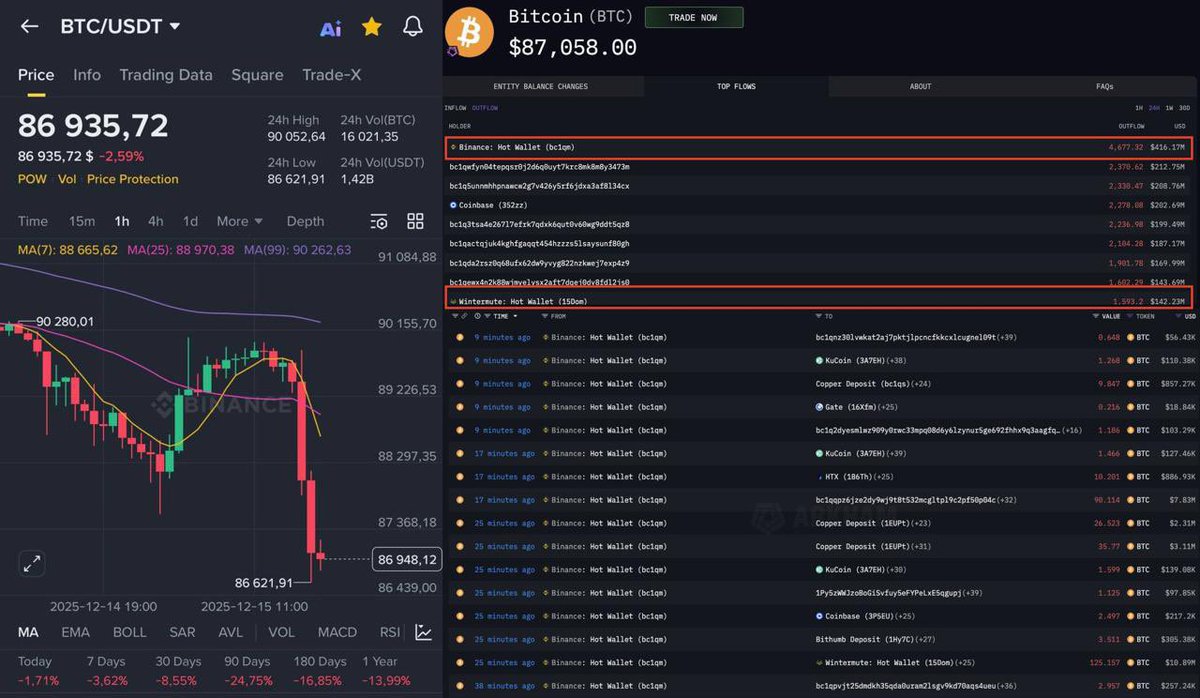The height and width of the screenshot is (698, 1200).
Task: Click the KuCoin (3A7EH) (+38) recipient
Action: [861, 360]
